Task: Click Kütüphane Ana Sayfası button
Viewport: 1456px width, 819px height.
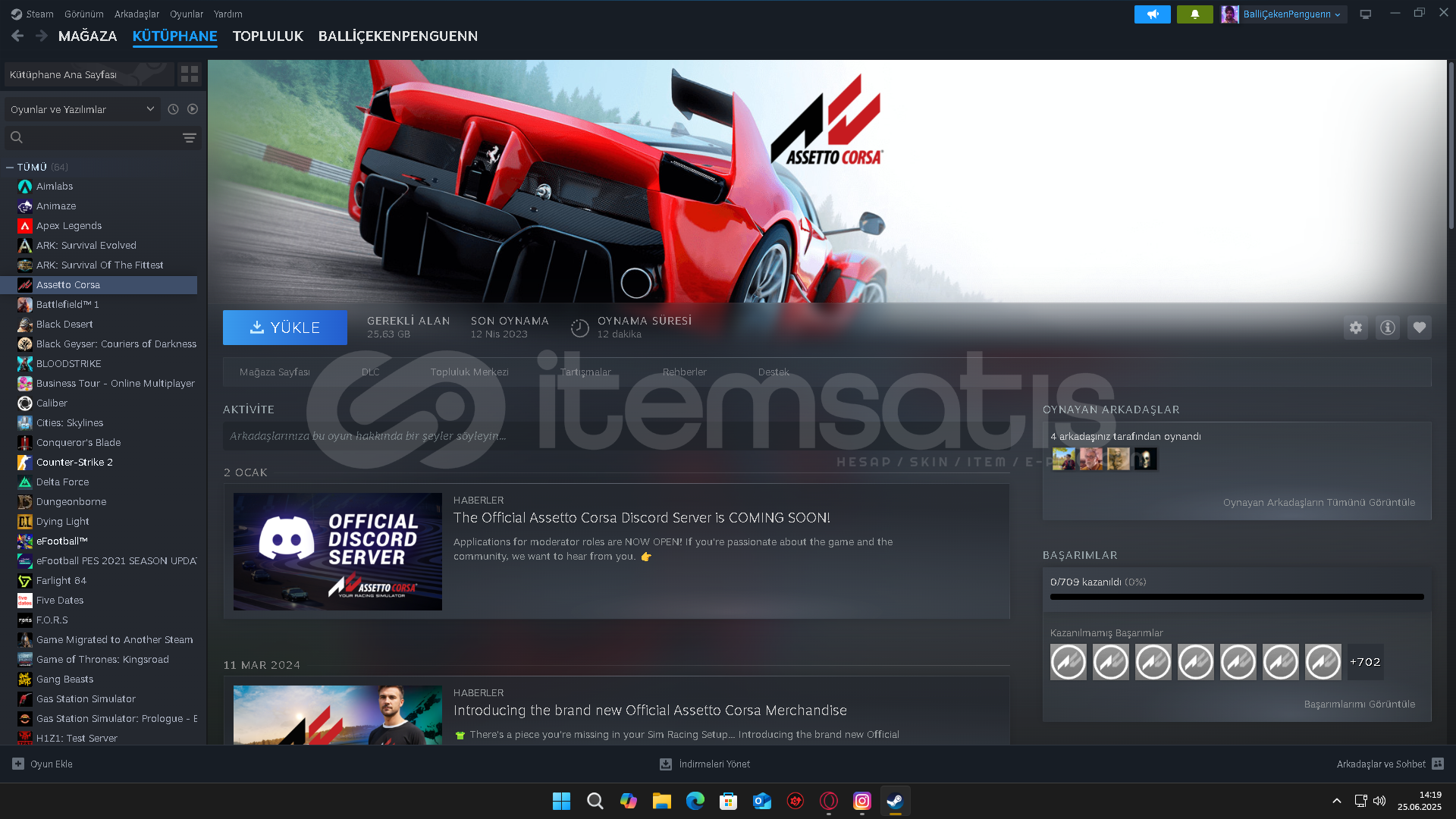Action: coord(88,74)
